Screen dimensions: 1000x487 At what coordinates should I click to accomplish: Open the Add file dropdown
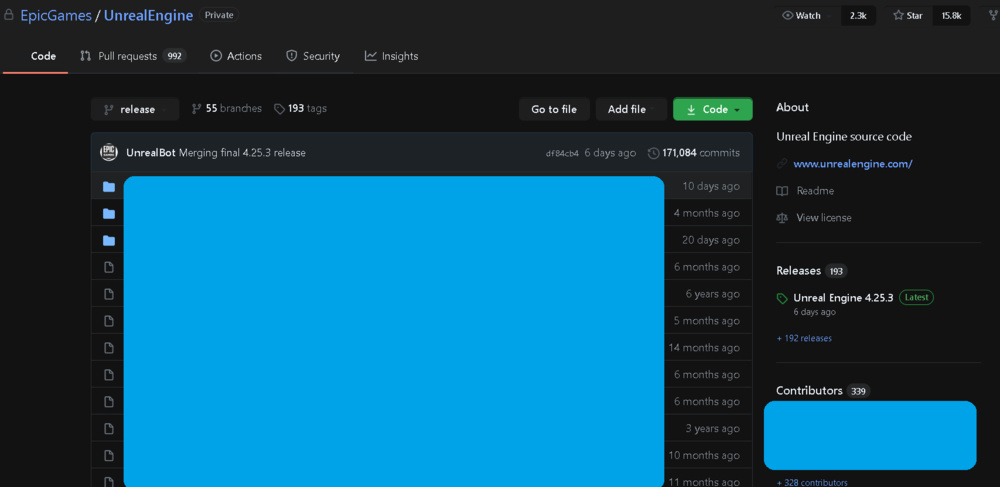pyautogui.click(x=627, y=109)
